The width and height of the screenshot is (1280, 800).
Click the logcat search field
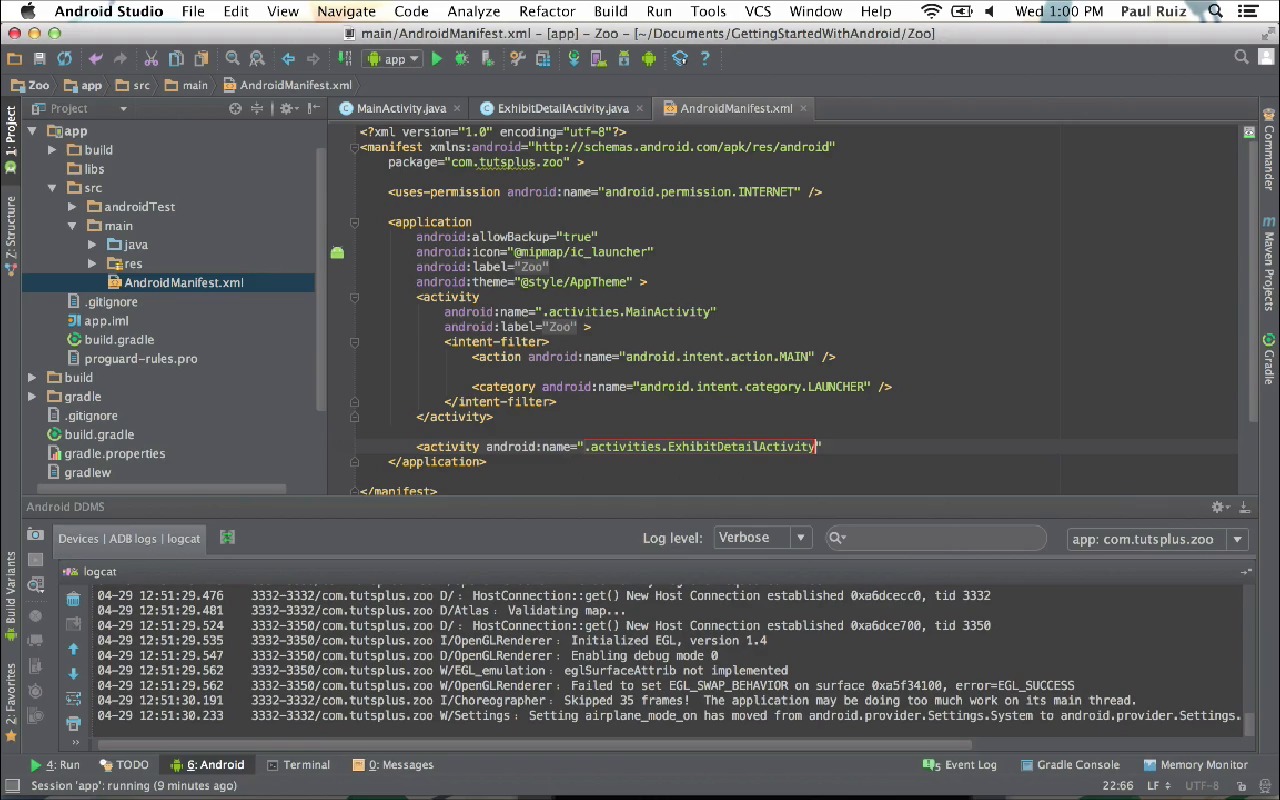coord(940,538)
